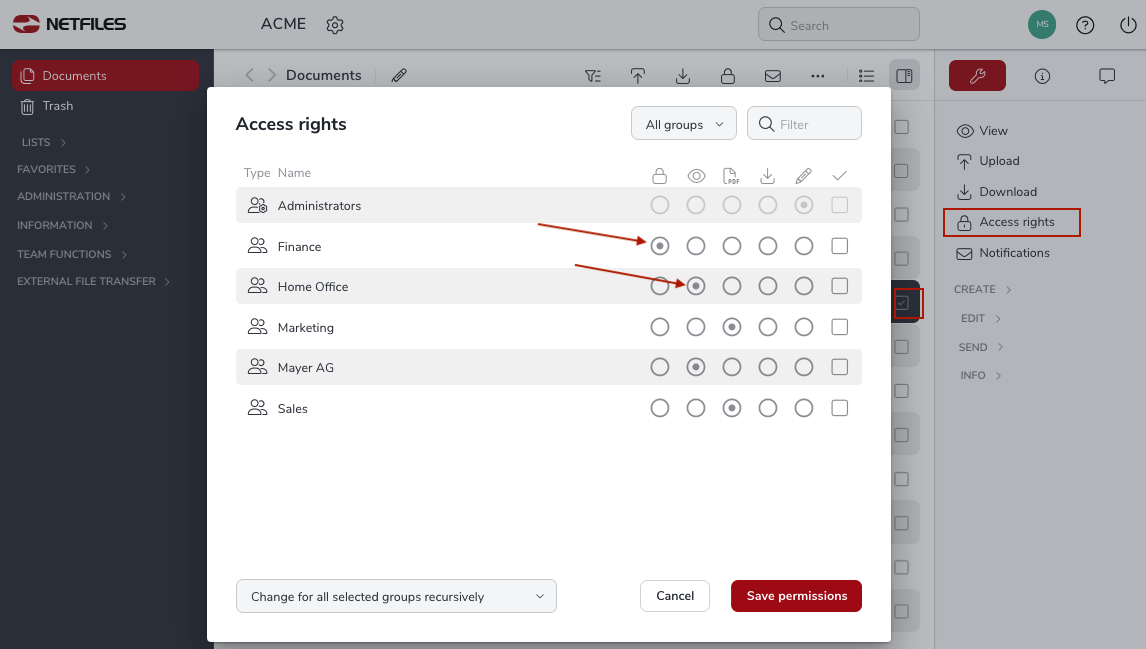Screen dimensions: 1146x649
Task: Select no-access lock radio for Marketing
Action: click(660, 327)
